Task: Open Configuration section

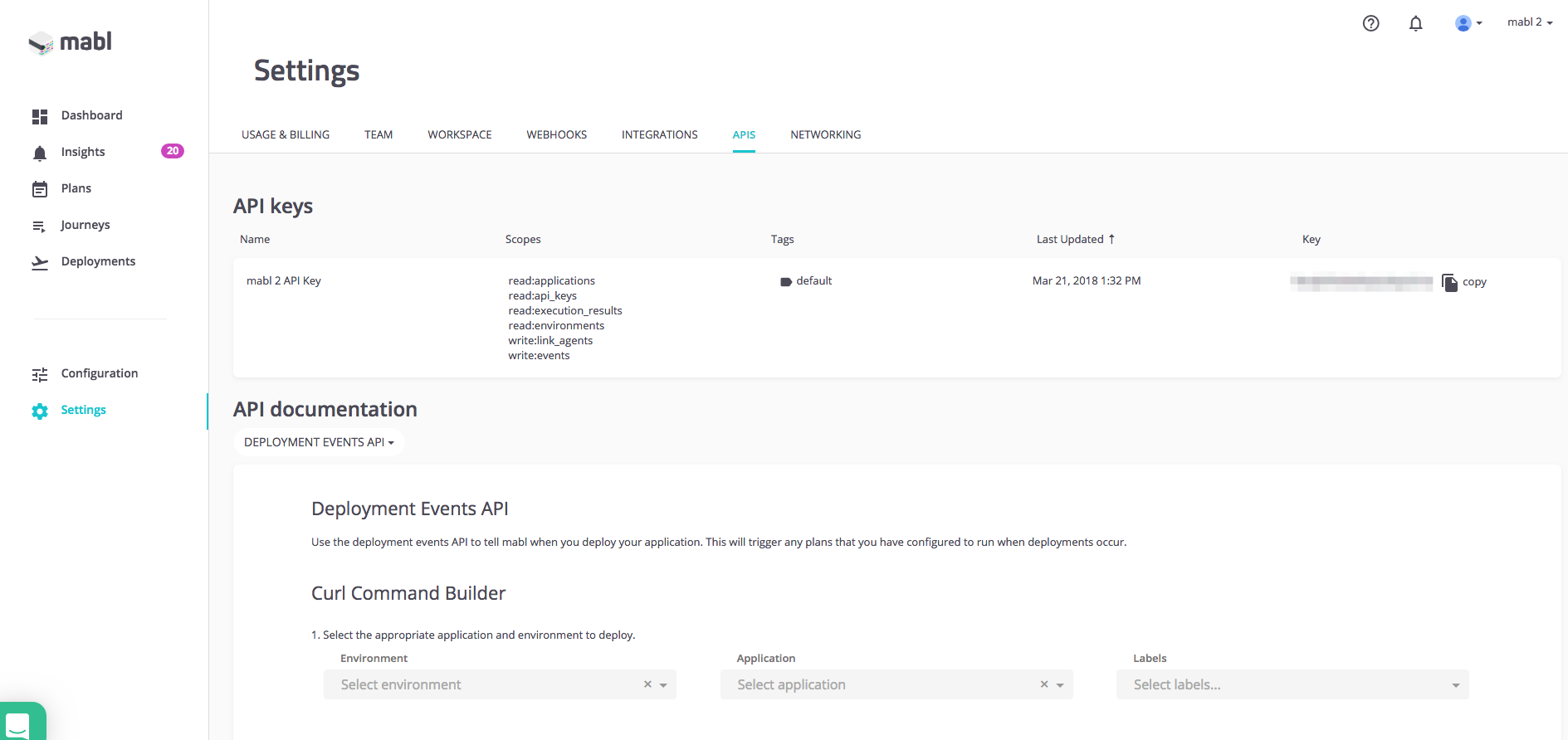Action: (x=100, y=373)
